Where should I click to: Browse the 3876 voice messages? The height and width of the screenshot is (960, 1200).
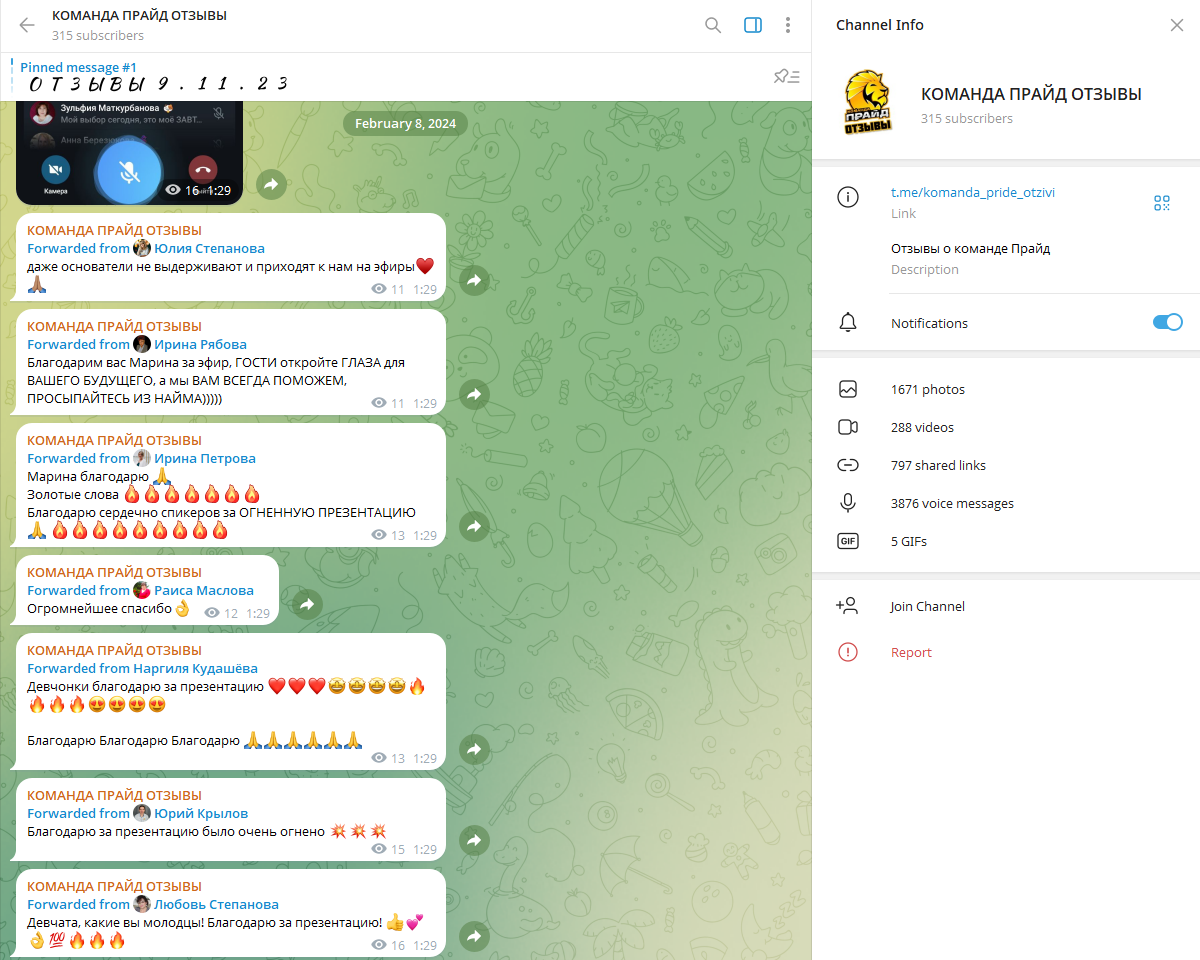[x=951, y=503]
